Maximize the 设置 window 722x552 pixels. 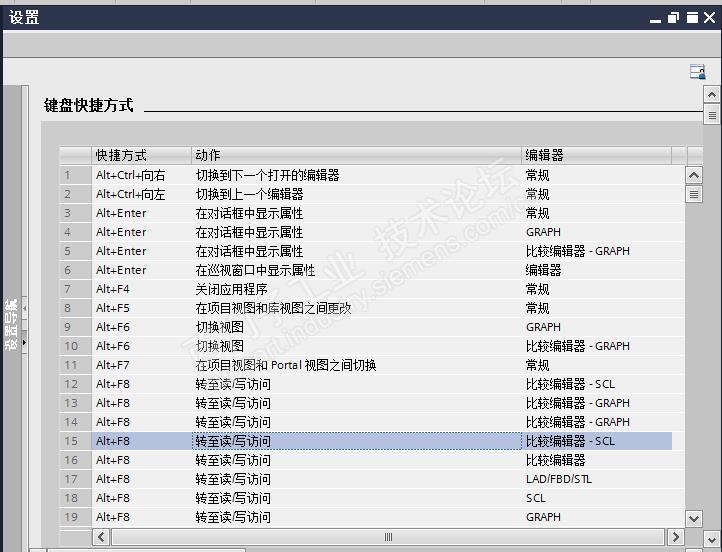click(692, 17)
